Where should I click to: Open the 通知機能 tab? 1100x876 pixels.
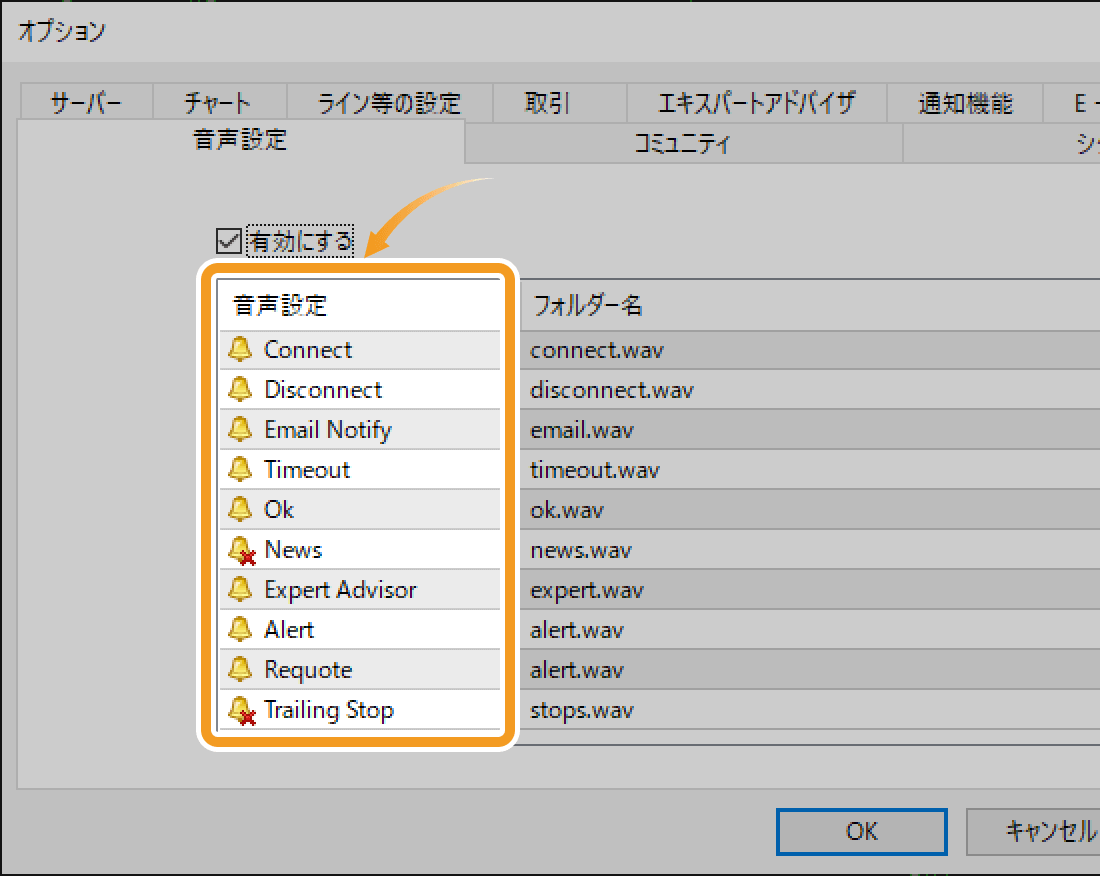(964, 101)
